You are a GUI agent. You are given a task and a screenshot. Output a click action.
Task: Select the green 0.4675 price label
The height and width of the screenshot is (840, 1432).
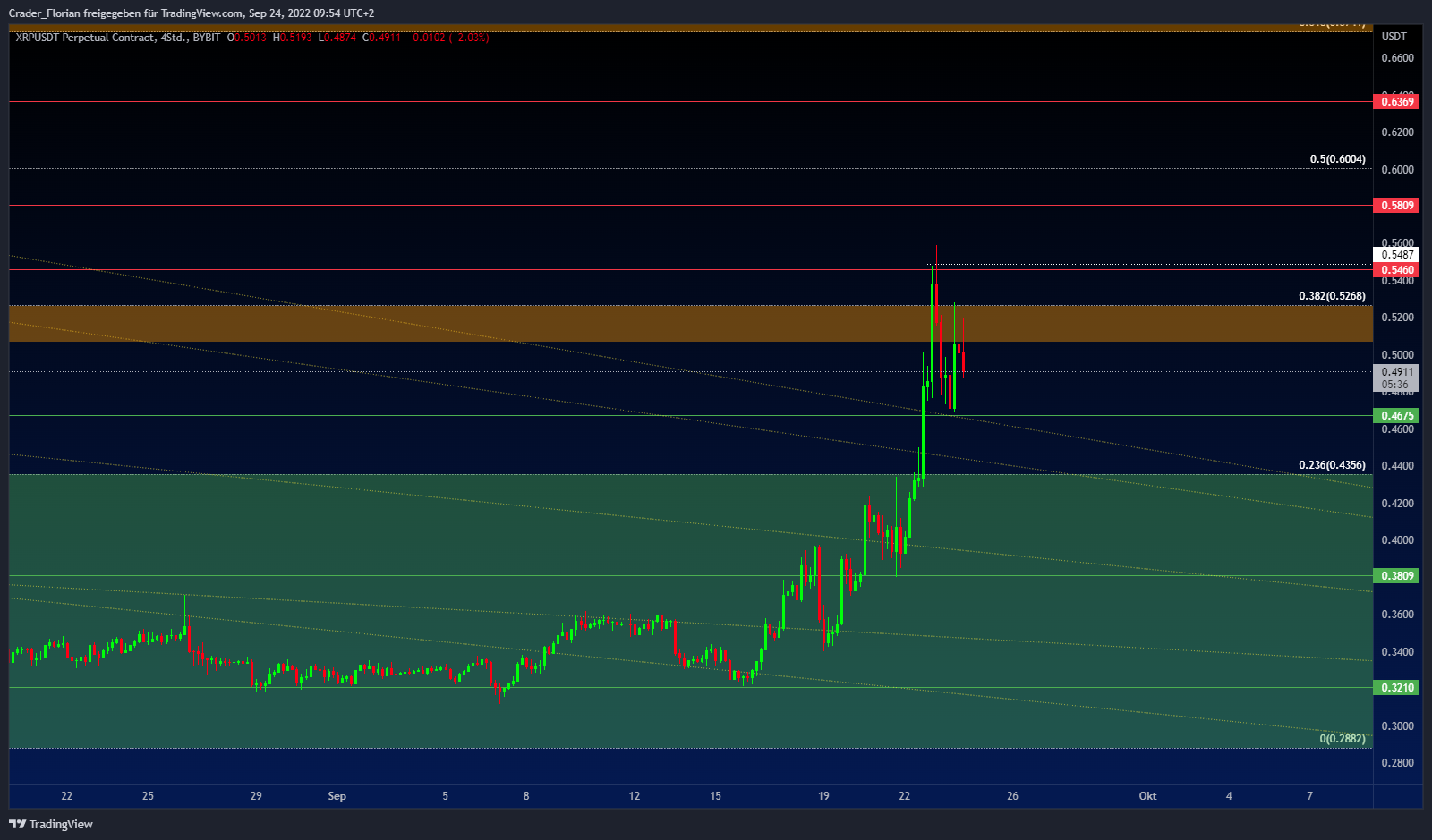coord(1396,416)
